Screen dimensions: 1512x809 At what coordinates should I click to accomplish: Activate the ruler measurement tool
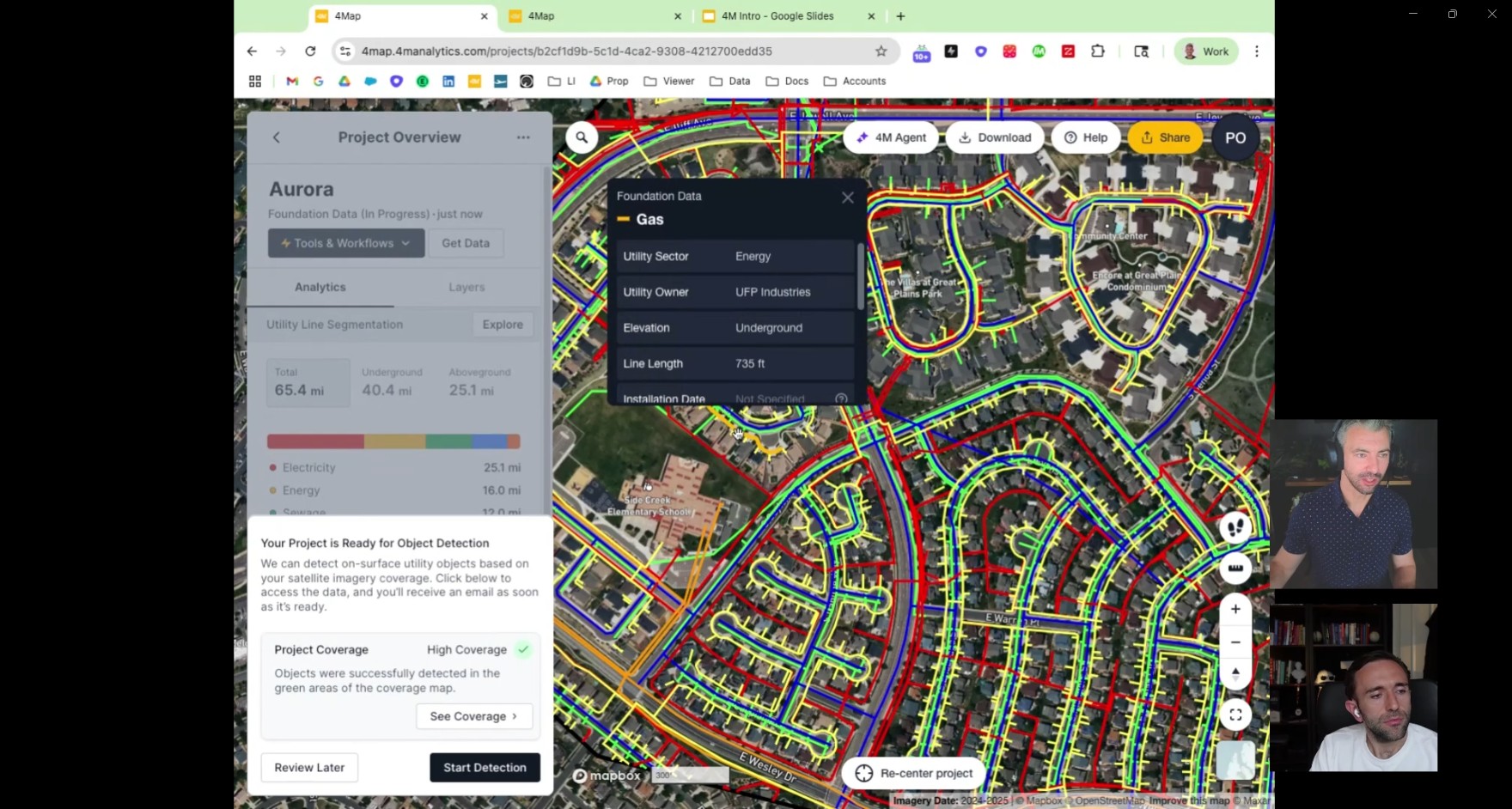click(1235, 568)
